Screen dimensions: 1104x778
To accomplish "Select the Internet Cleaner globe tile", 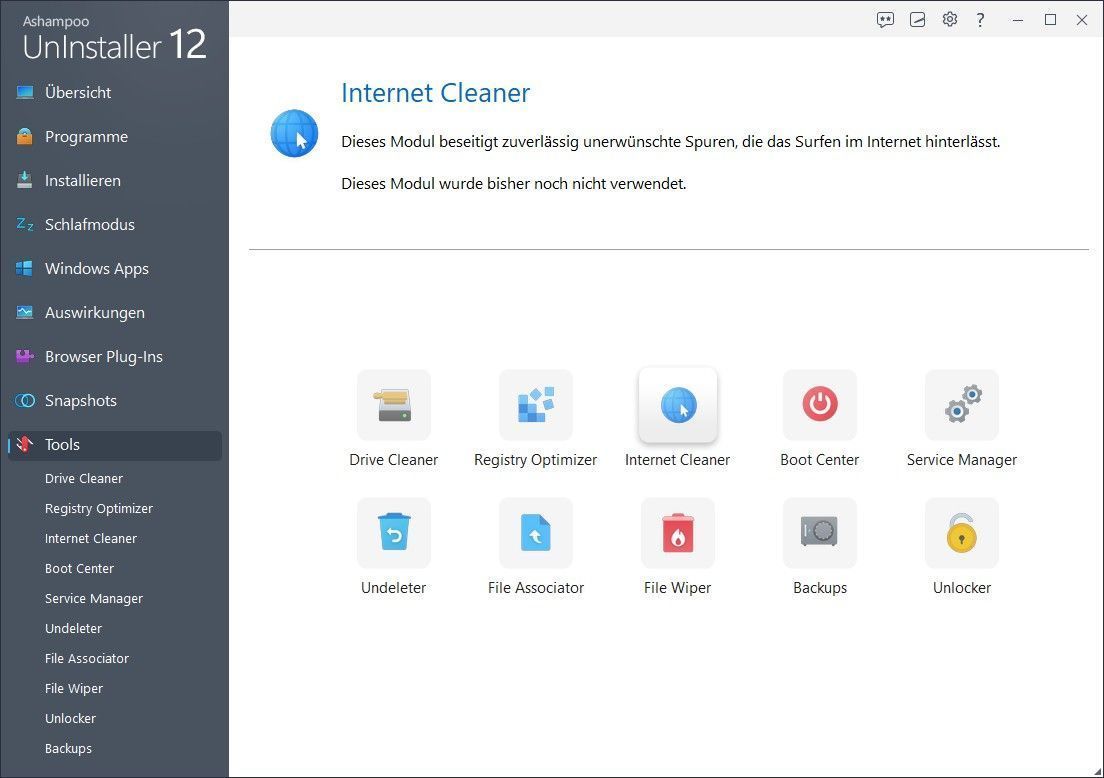I will 677,405.
